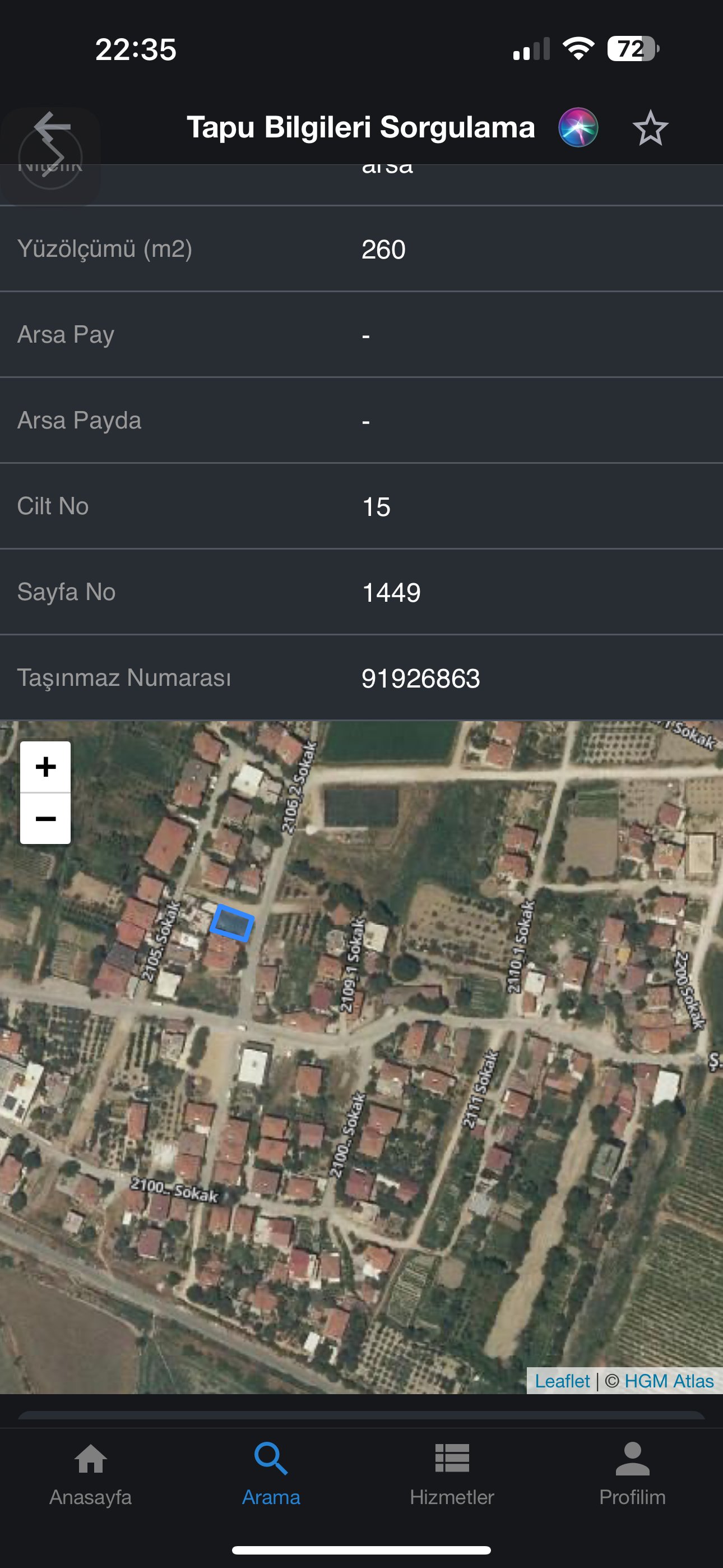
Task: Tap the Arsa Pay label
Action: [x=66, y=335]
